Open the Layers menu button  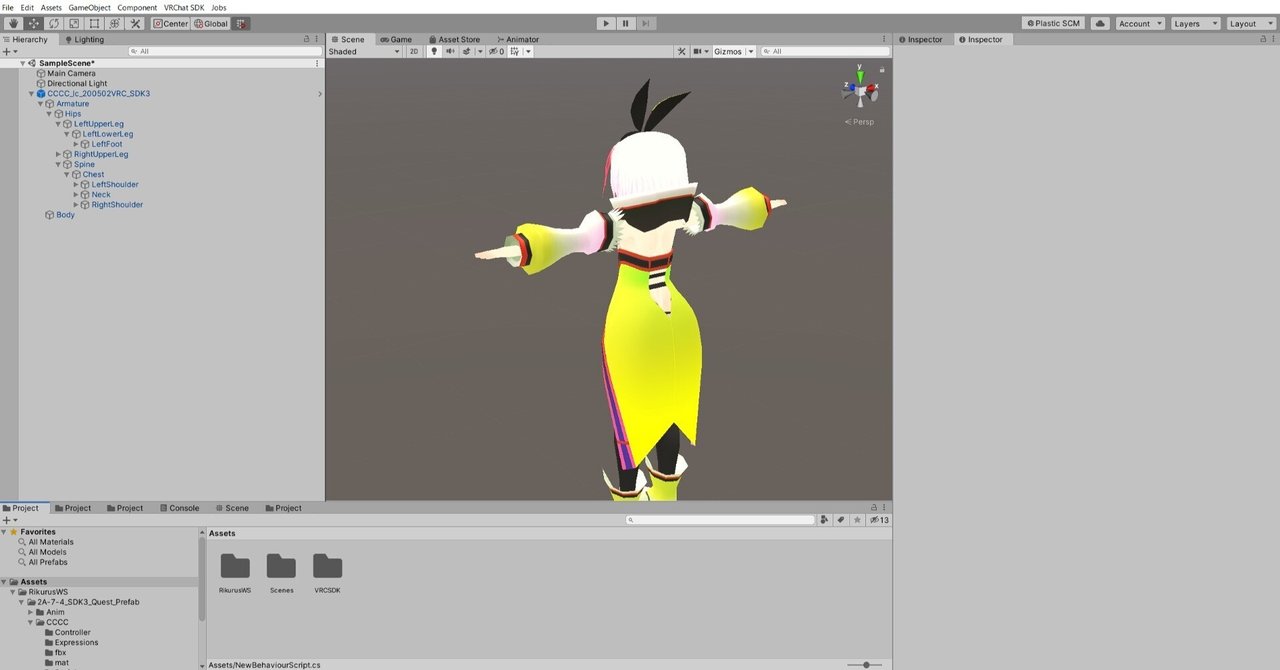[1196, 23]
